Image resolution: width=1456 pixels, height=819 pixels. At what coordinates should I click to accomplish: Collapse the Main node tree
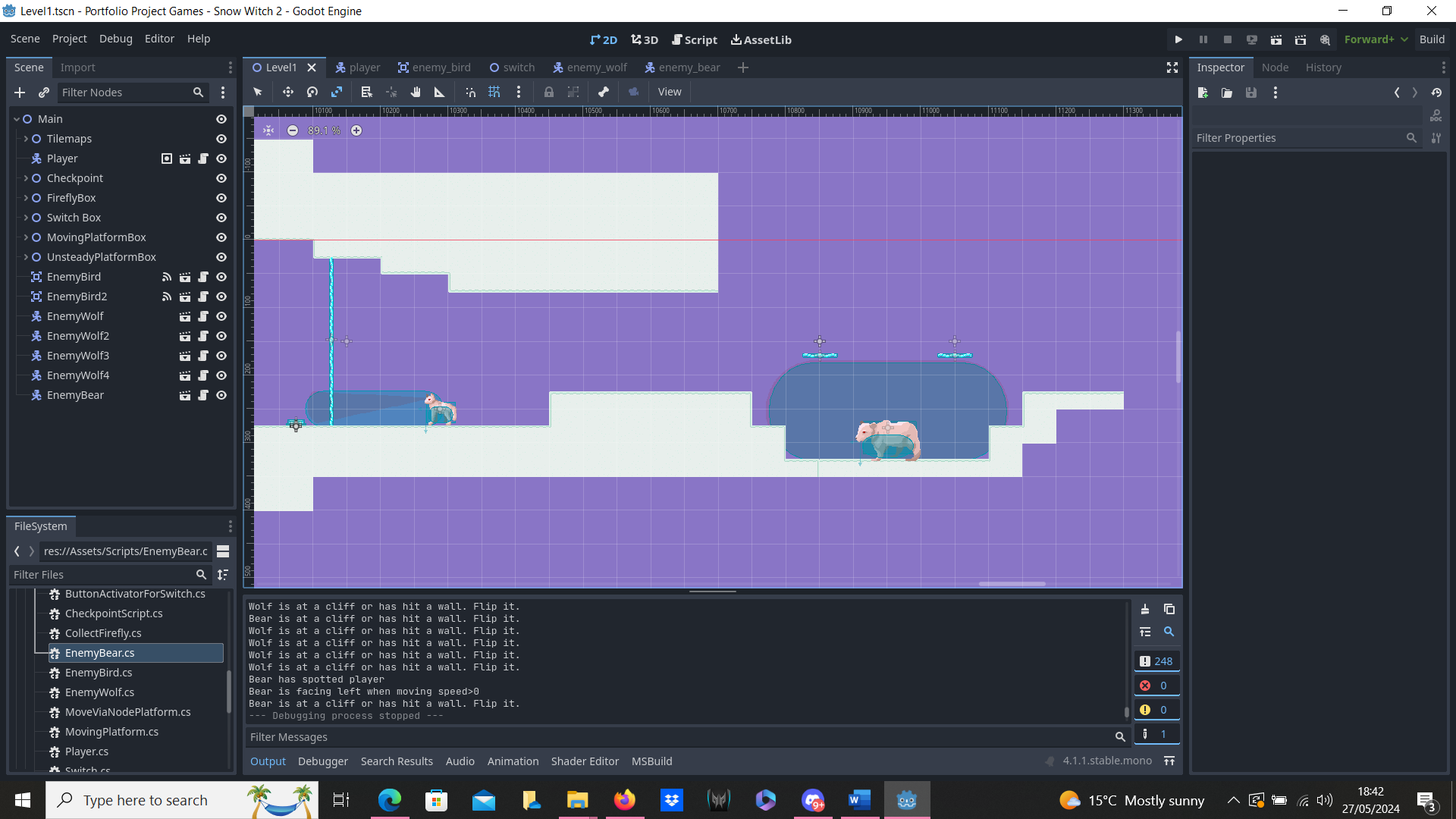[17, 119]
